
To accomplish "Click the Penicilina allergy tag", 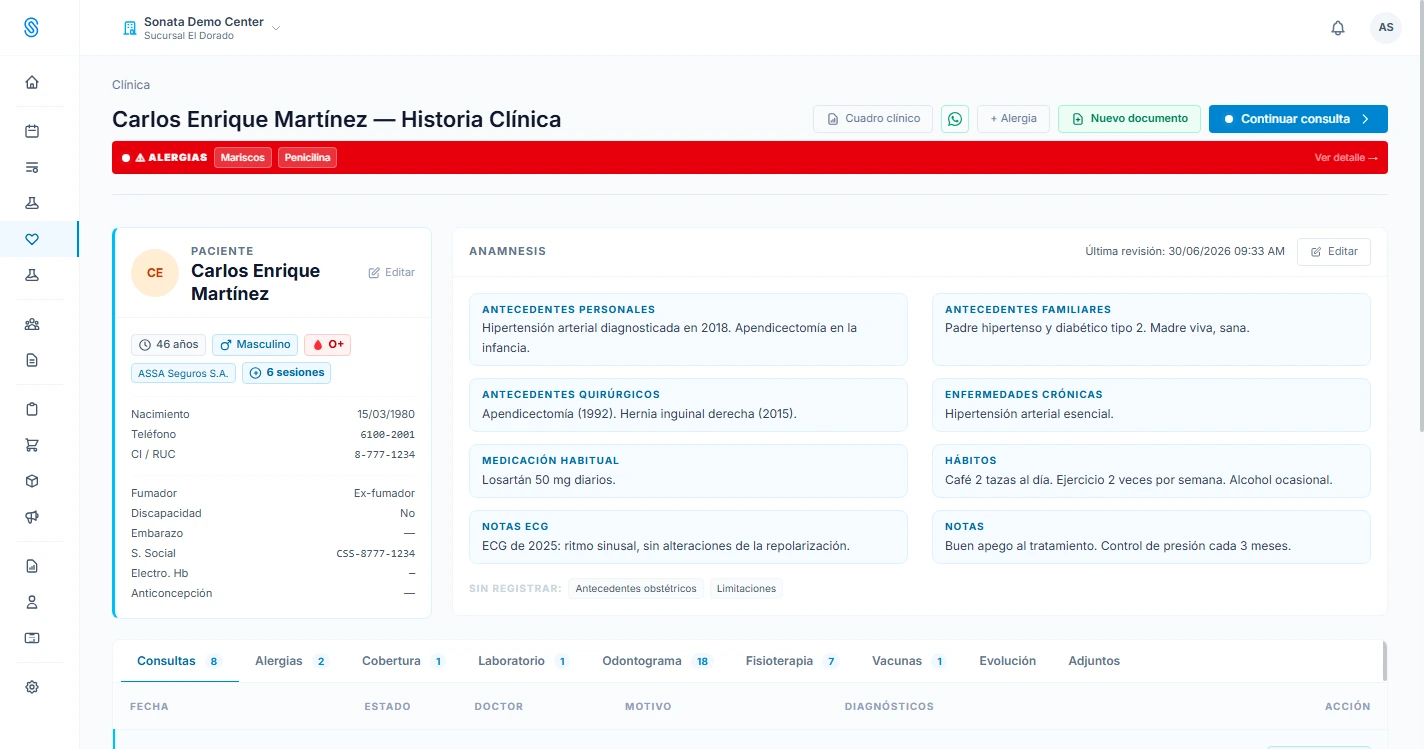I will coord(307,158).
